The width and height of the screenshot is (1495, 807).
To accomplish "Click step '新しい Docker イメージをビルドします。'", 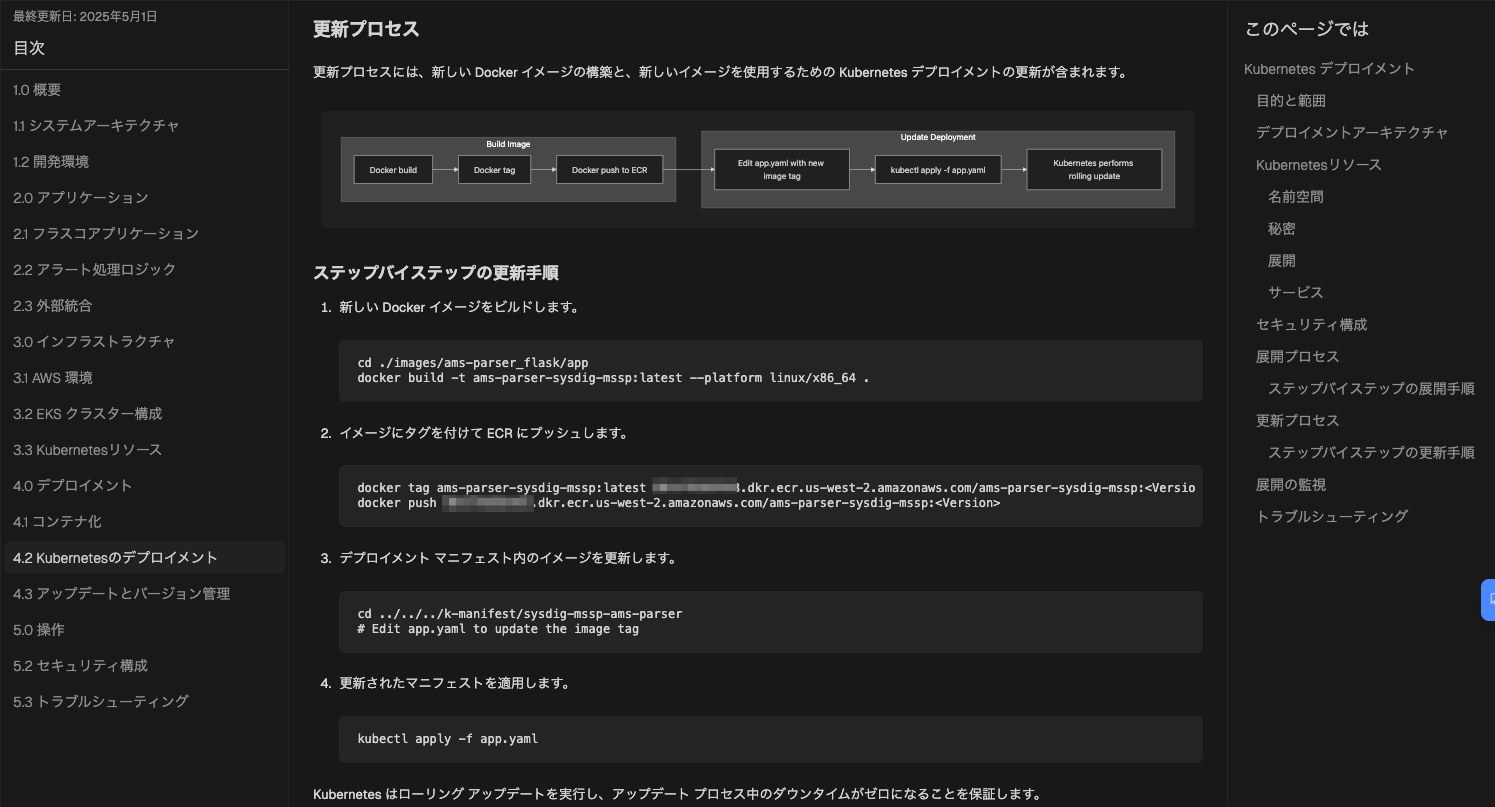I will [459, 308].
